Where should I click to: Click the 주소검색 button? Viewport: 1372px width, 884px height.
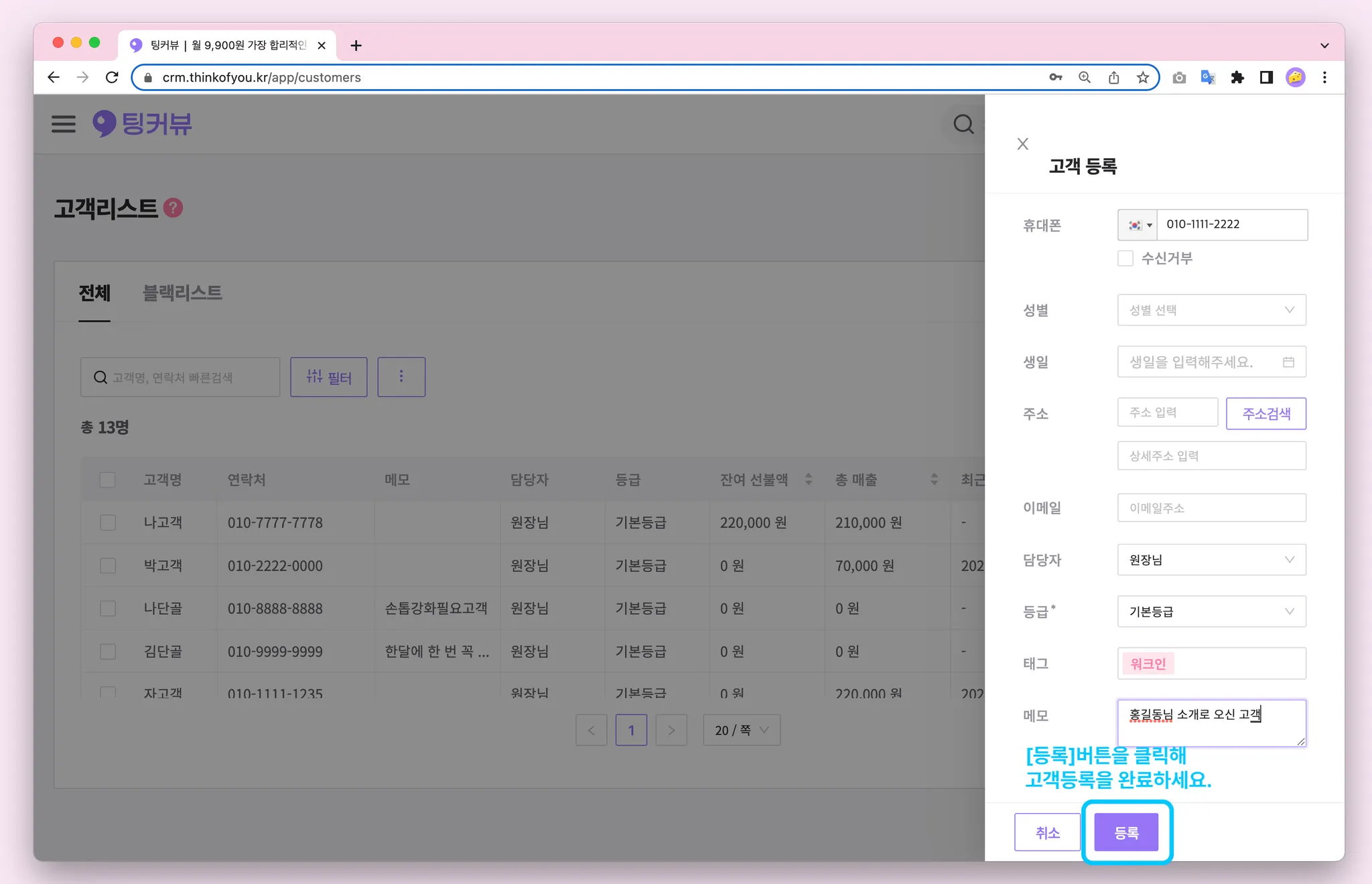1265,413
